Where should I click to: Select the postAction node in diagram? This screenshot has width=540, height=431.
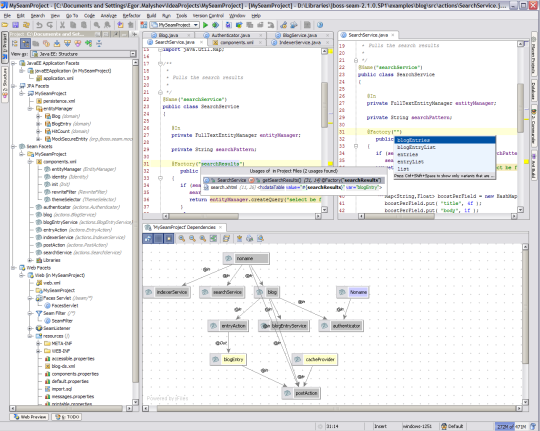(x=301, y=393)
